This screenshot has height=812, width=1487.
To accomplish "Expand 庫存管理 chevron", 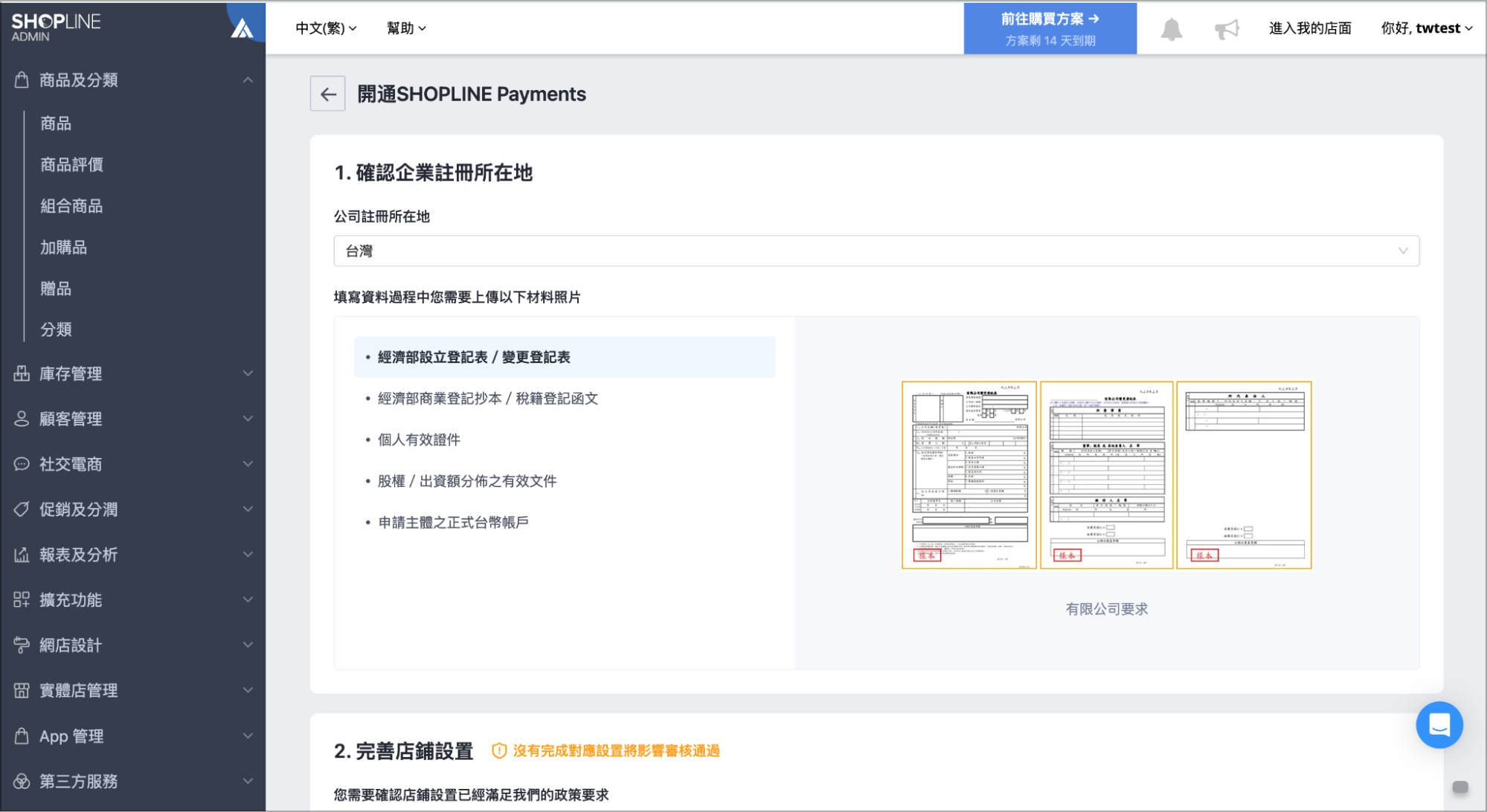I will point(248,373).
